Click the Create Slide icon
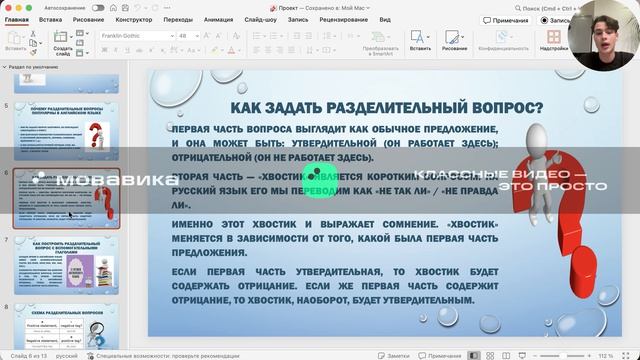640x360 pixels. click(x=60, y=37)
